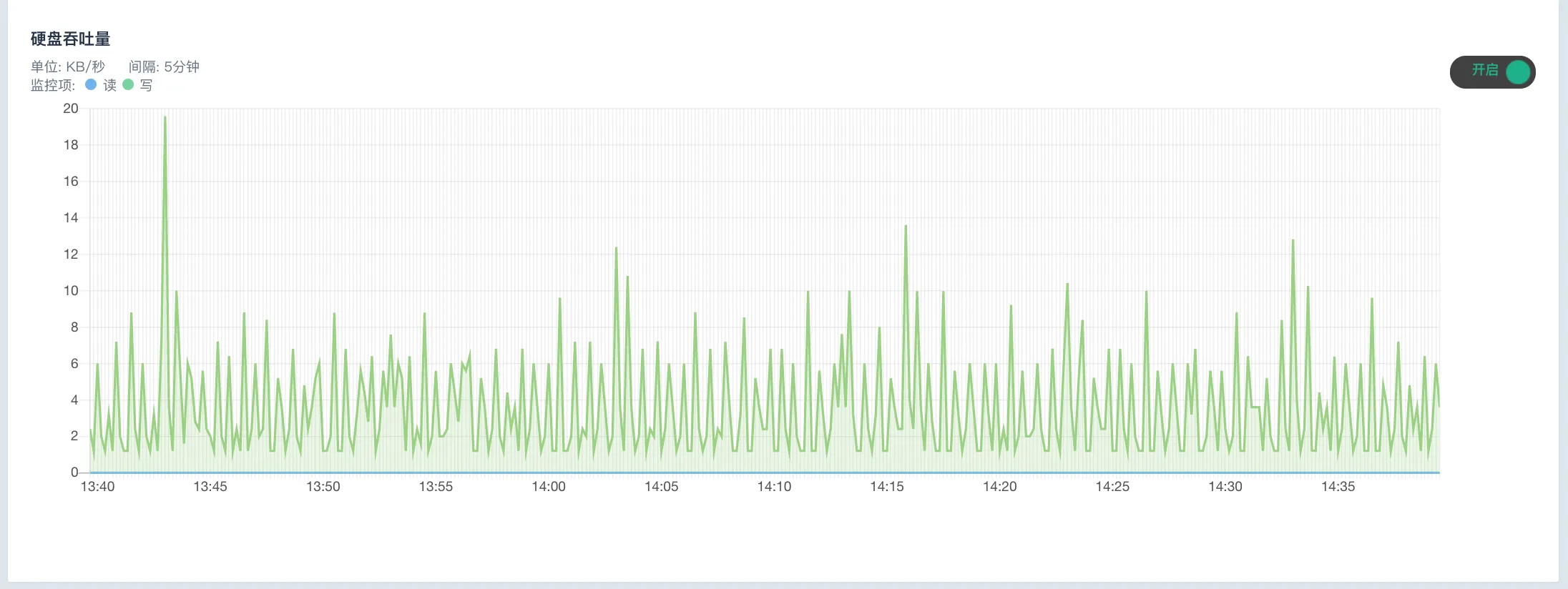Click the y-axis value 20
Image resolution: width=1568 pixels, height=589 pixels.
click(x=71, y=109)
